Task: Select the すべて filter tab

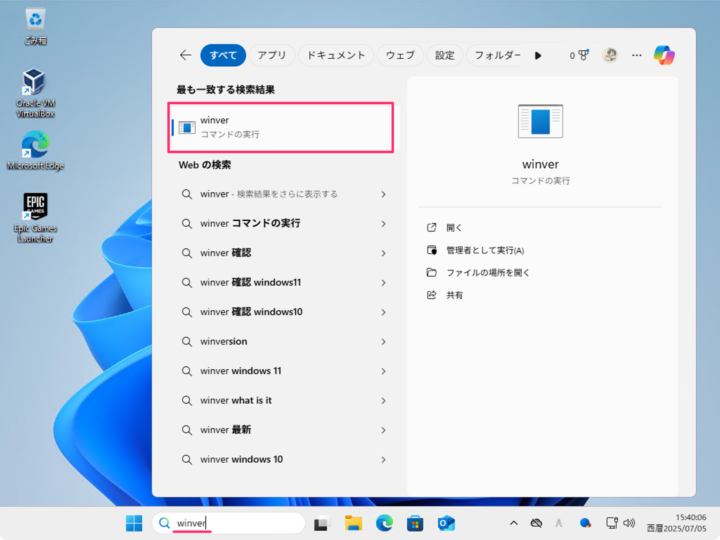Action: pyautogui.click(x=223, y=55)
